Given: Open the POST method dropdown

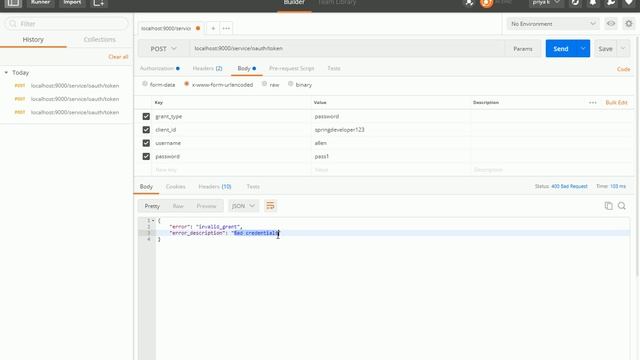Looking at the screenshot, I should coord(163,49).
